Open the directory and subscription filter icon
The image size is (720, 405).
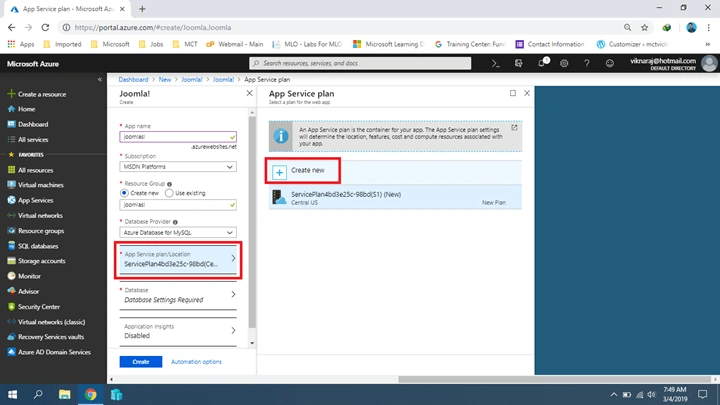tap(518, 64)
